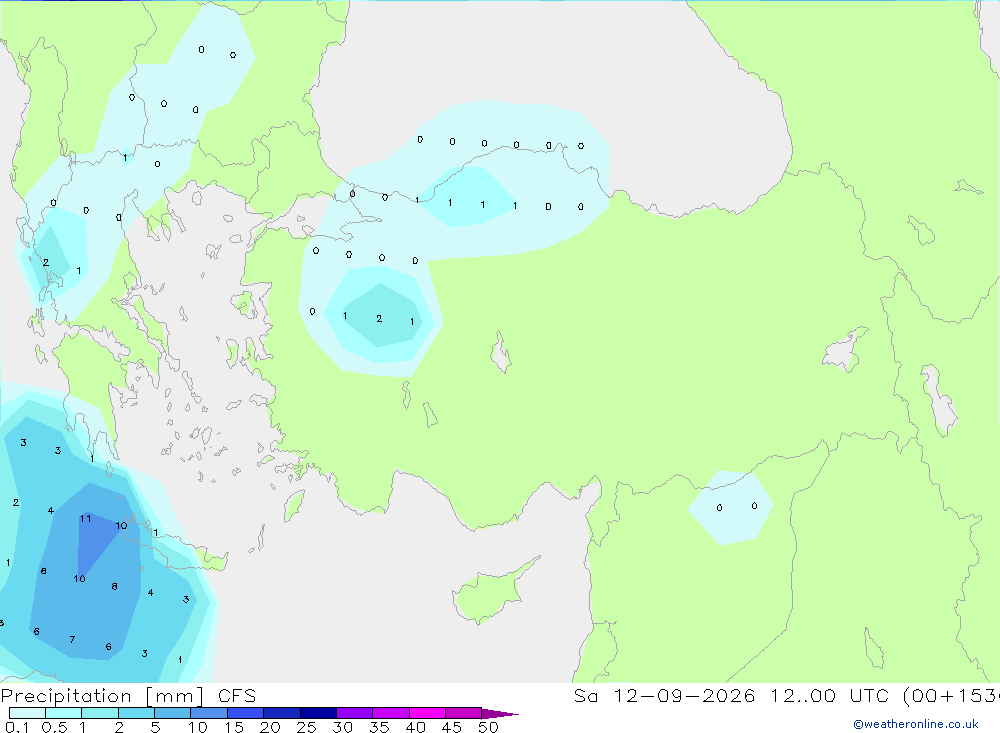Click the legend label '0.5'
Viewport: 1000px width, 733px height.
click(x=54, y=727)
